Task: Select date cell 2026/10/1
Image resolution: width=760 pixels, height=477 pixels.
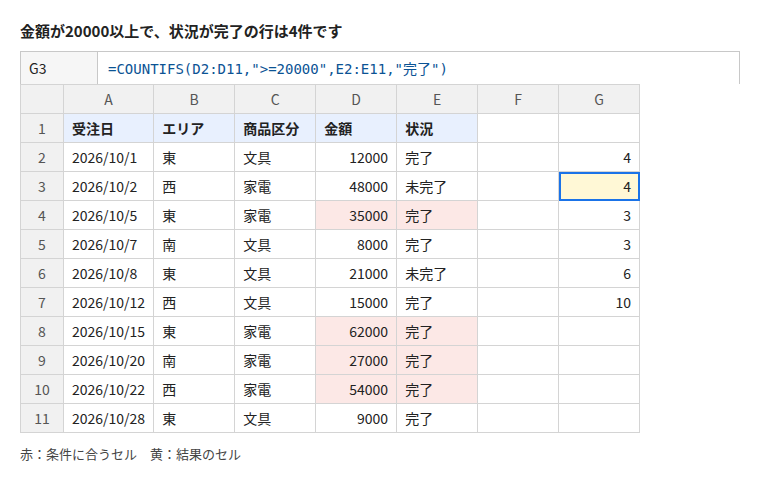Action: (x=109, y=158)
